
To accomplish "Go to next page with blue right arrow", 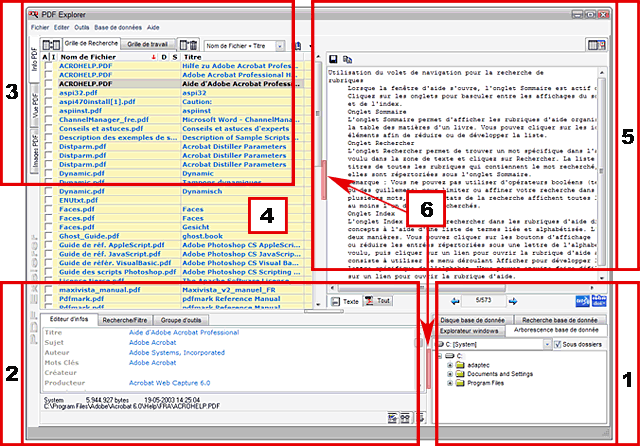I will pyautogui.click(x=513, y=301).
